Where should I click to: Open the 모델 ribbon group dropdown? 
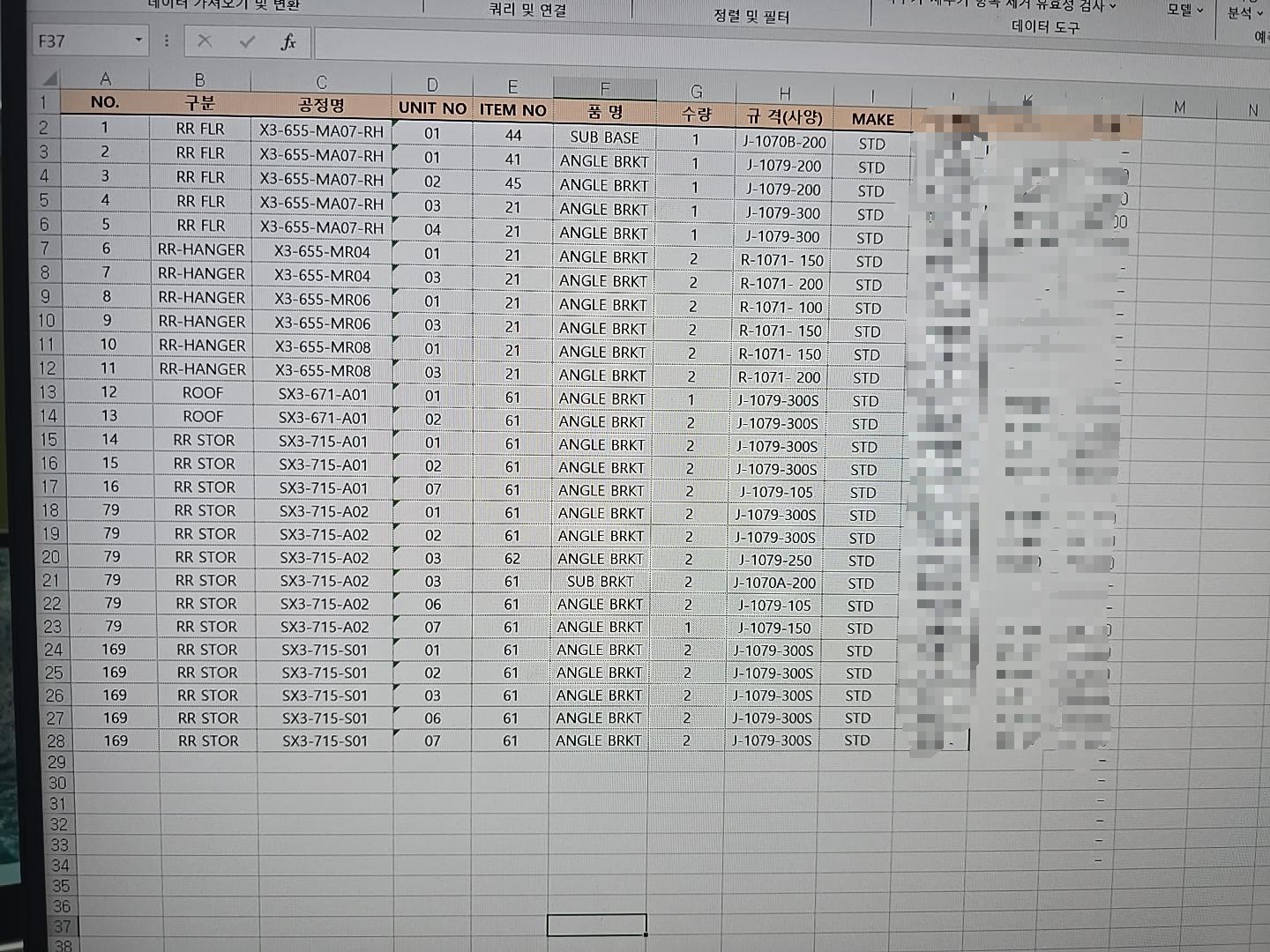click(x=1184, y=10)
